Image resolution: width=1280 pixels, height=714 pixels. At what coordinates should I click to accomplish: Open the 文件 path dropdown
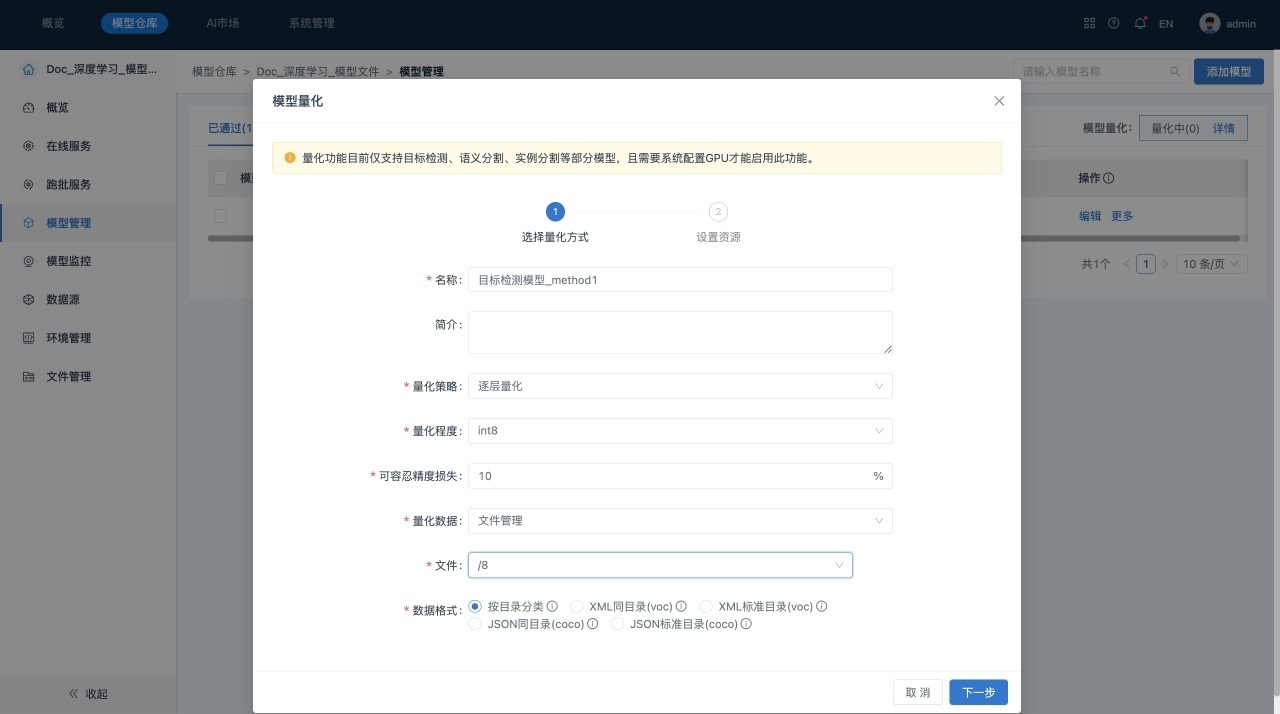(660, 565)
